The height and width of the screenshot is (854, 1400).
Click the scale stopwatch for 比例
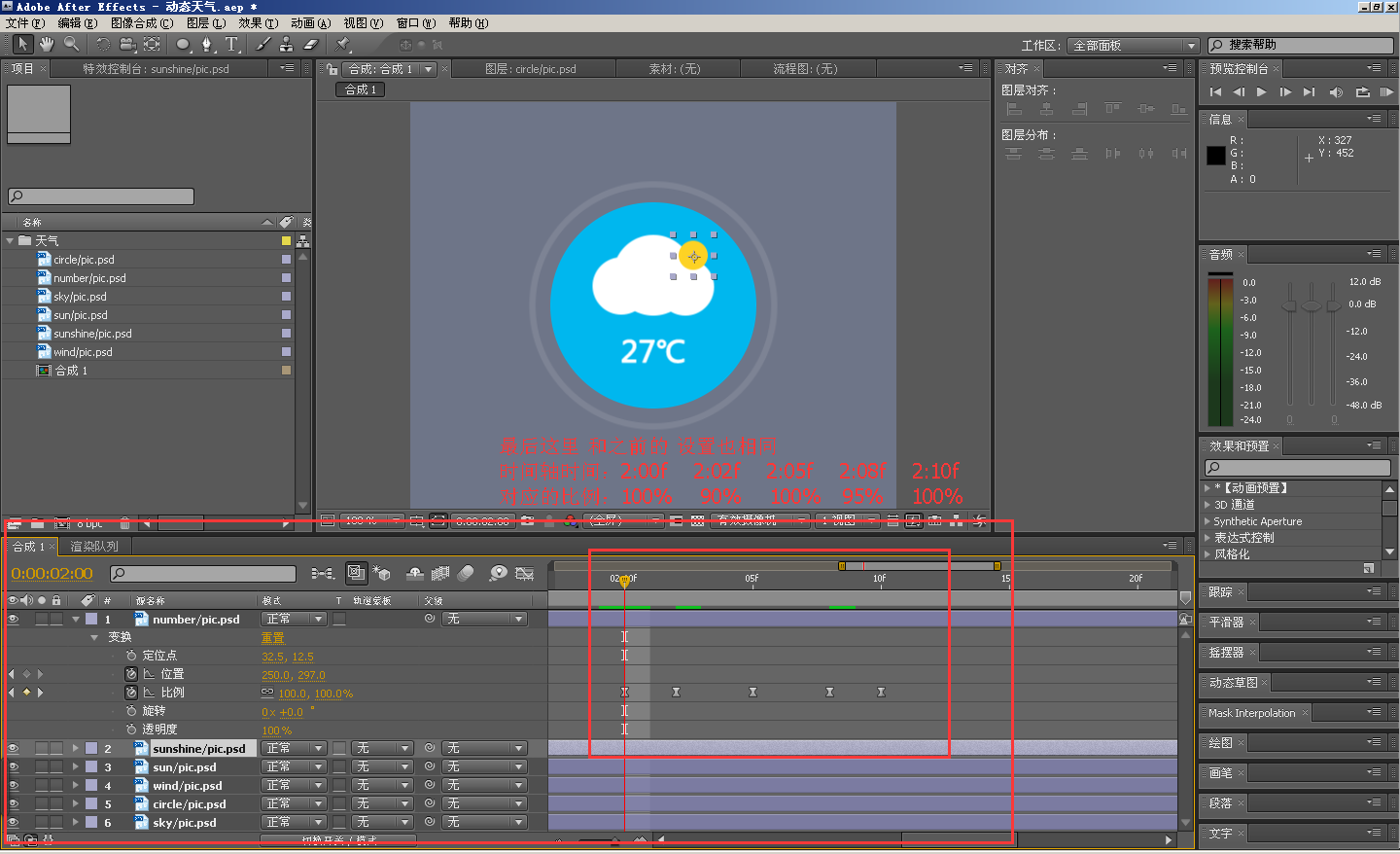(x=131, y=693)
